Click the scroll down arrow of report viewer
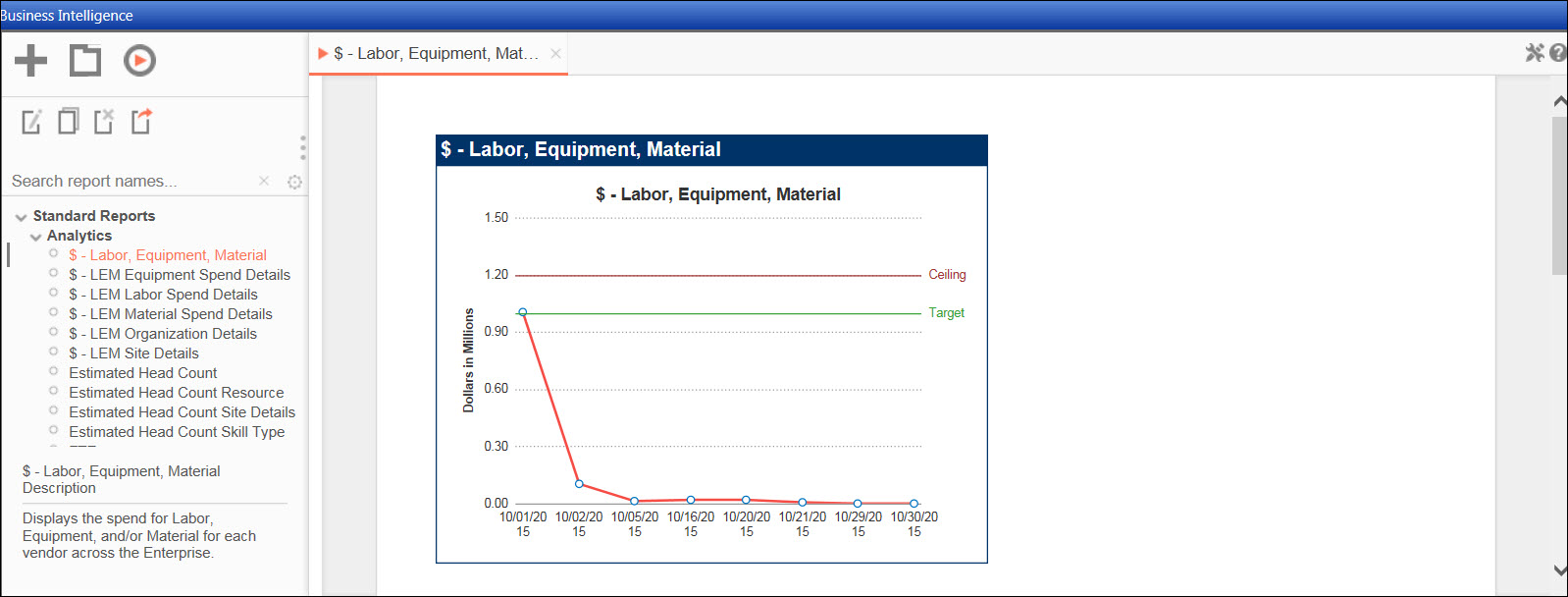 point(1559,570)
